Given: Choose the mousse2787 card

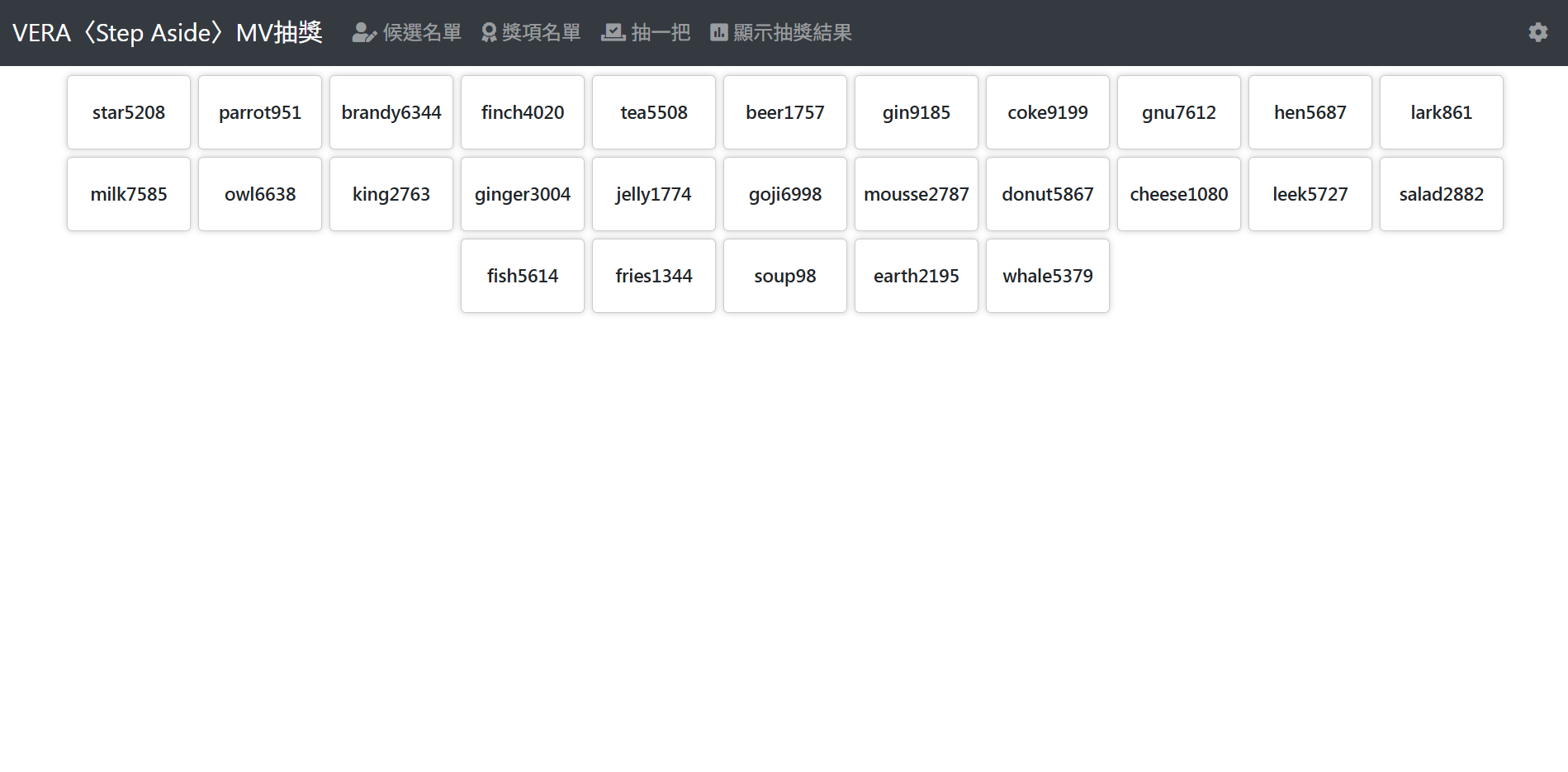Looking at the screenshot, I should pyautogui.click(x=917, y=194).
